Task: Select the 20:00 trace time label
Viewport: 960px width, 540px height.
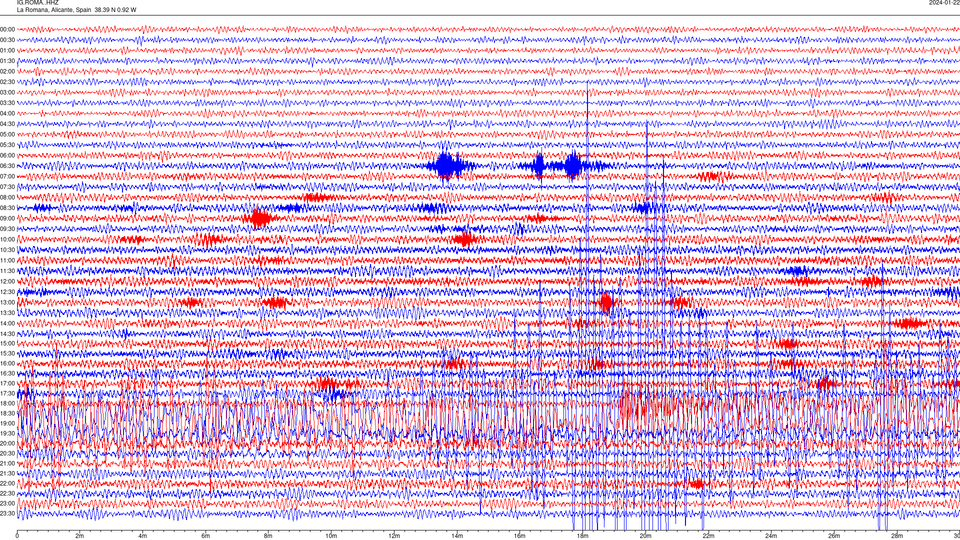Action: (x=7, y=443)
